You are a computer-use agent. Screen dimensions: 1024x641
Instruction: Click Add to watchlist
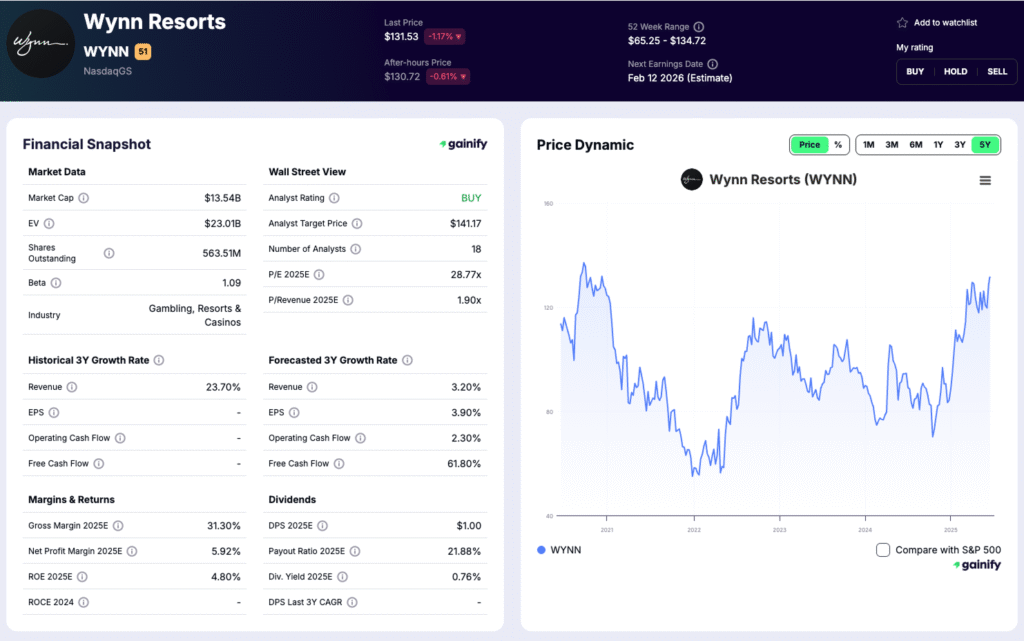[x=936, y=22]
